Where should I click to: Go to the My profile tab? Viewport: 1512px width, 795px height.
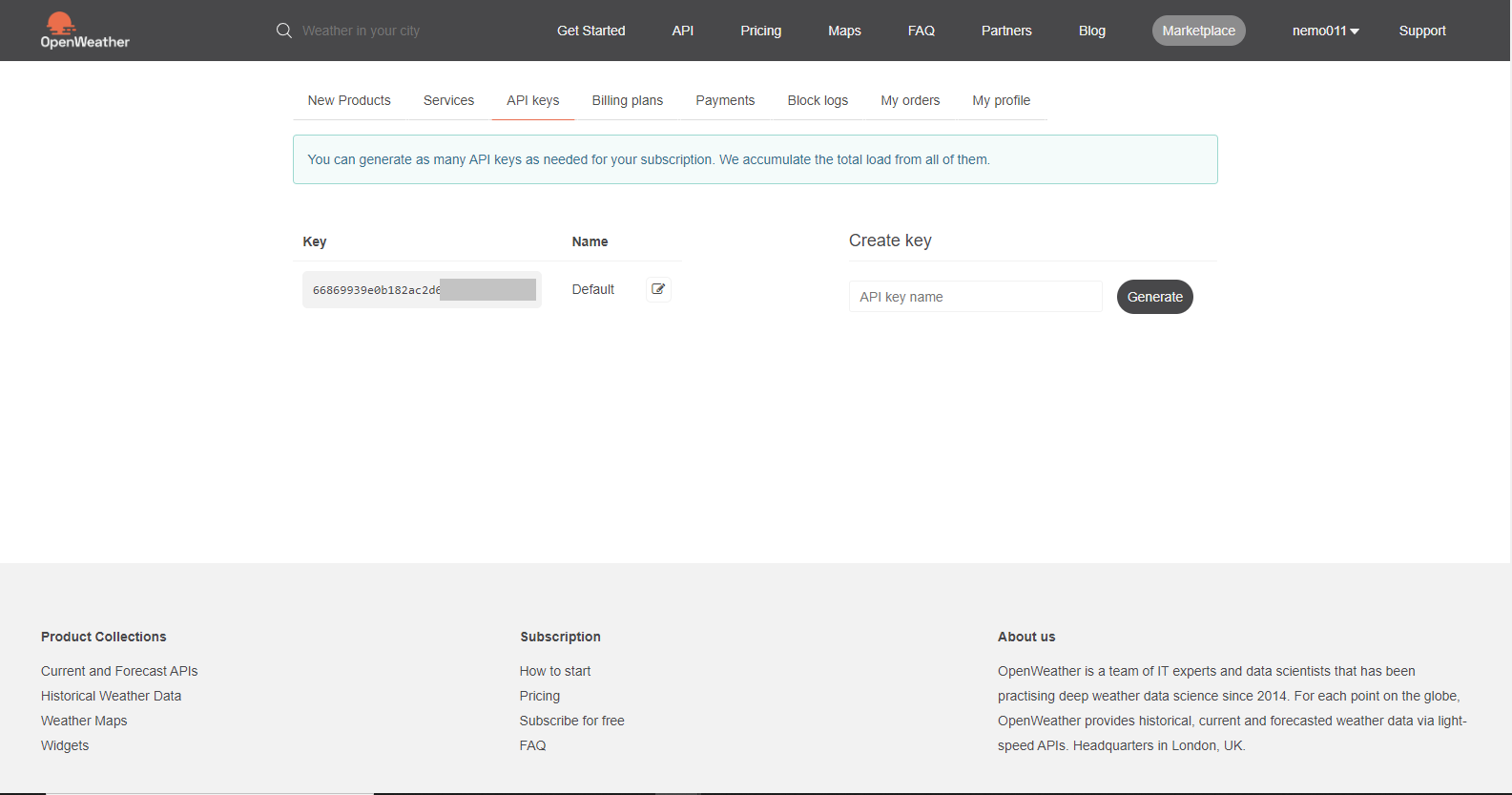coord(1002,100)
